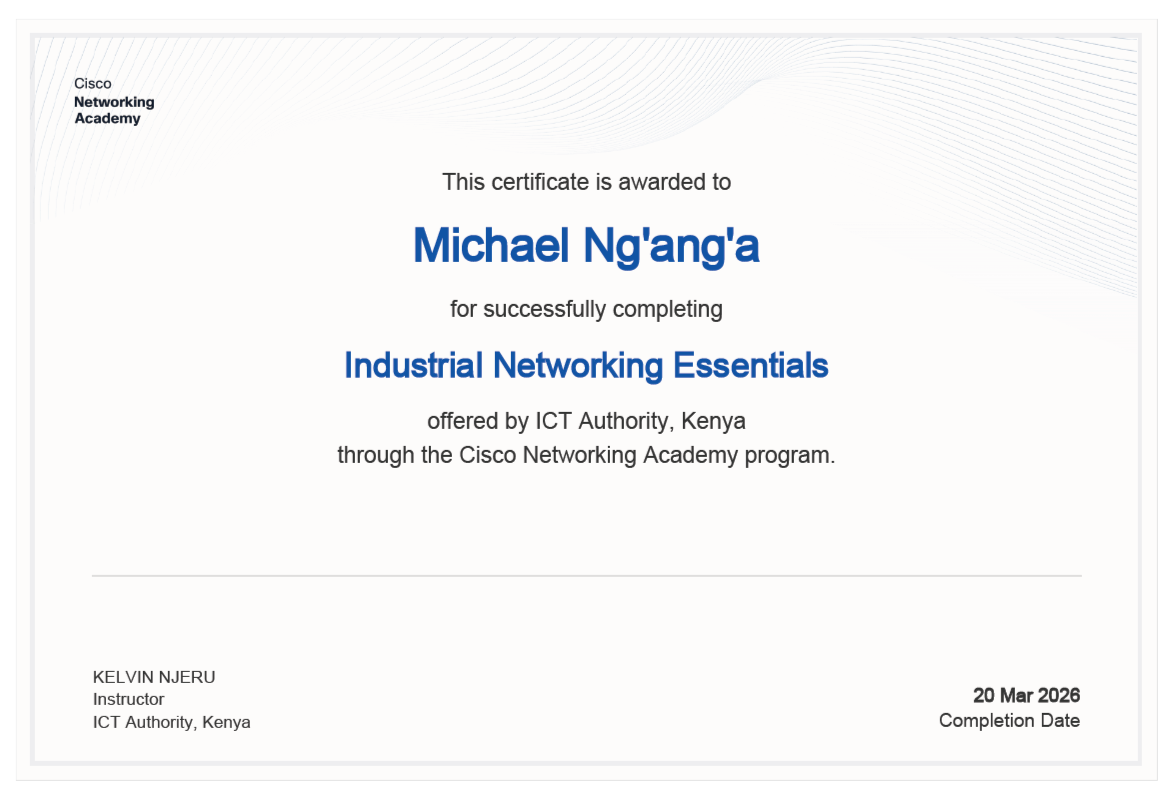Click 'through the Cisco Networking Academy program.' line

[x=586, y=455]
